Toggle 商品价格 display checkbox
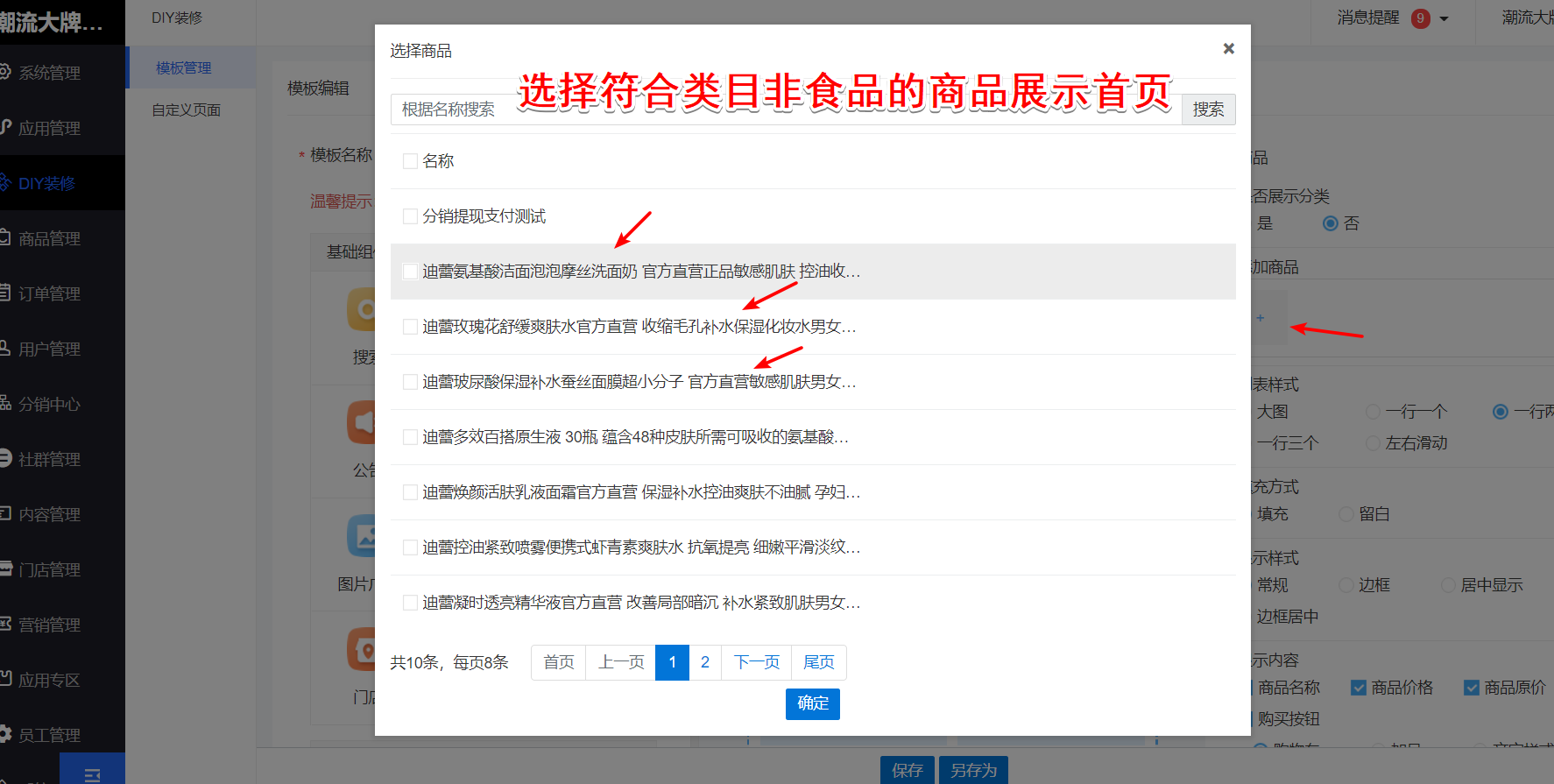This screenshot has width=1554, height=784. point(1359,688)
